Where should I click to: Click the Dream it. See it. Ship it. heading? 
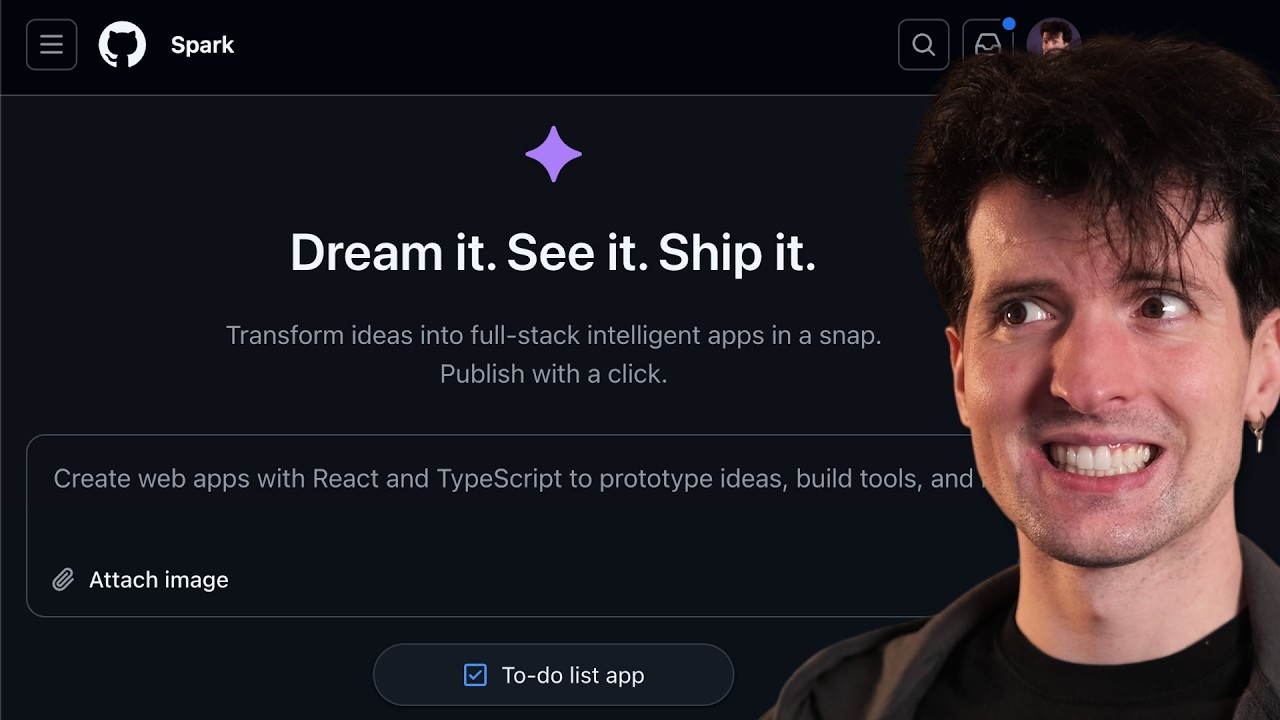click(553, 252)
